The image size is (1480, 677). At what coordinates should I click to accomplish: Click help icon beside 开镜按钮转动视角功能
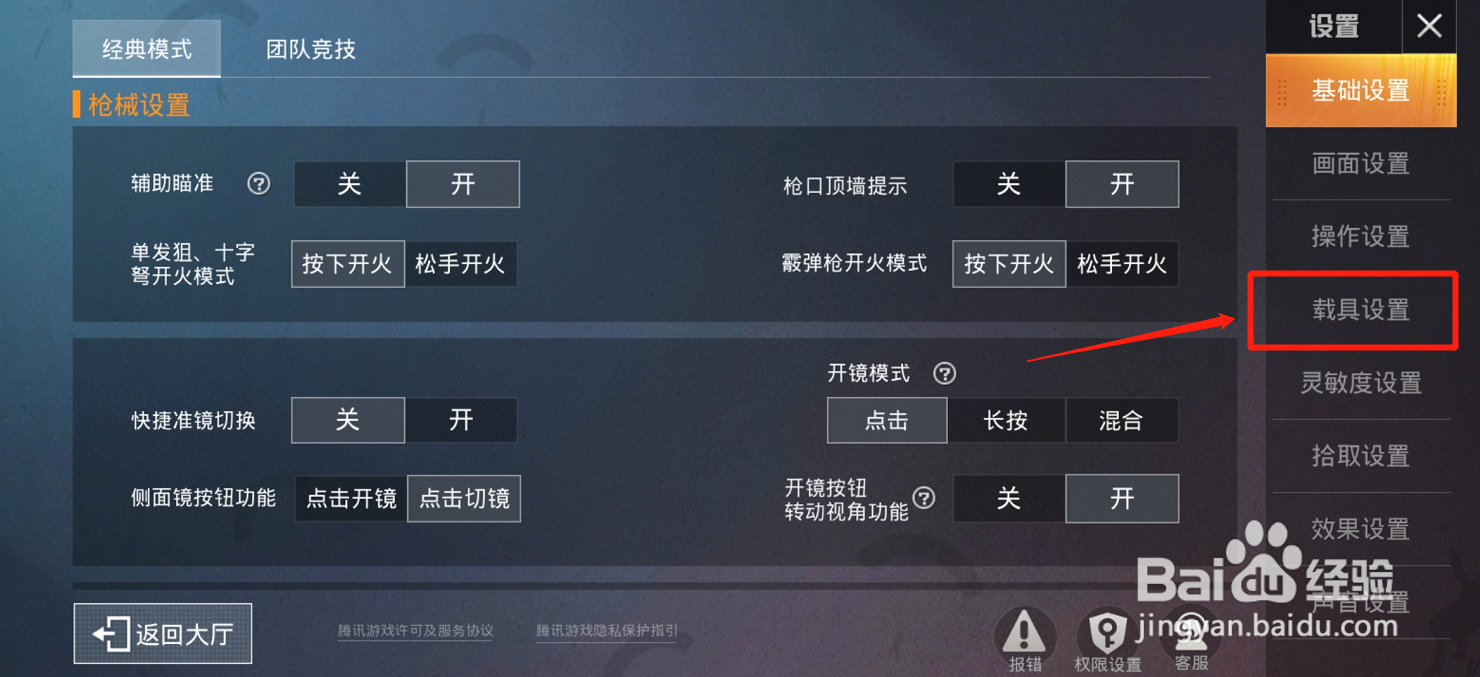click(924, 498)
